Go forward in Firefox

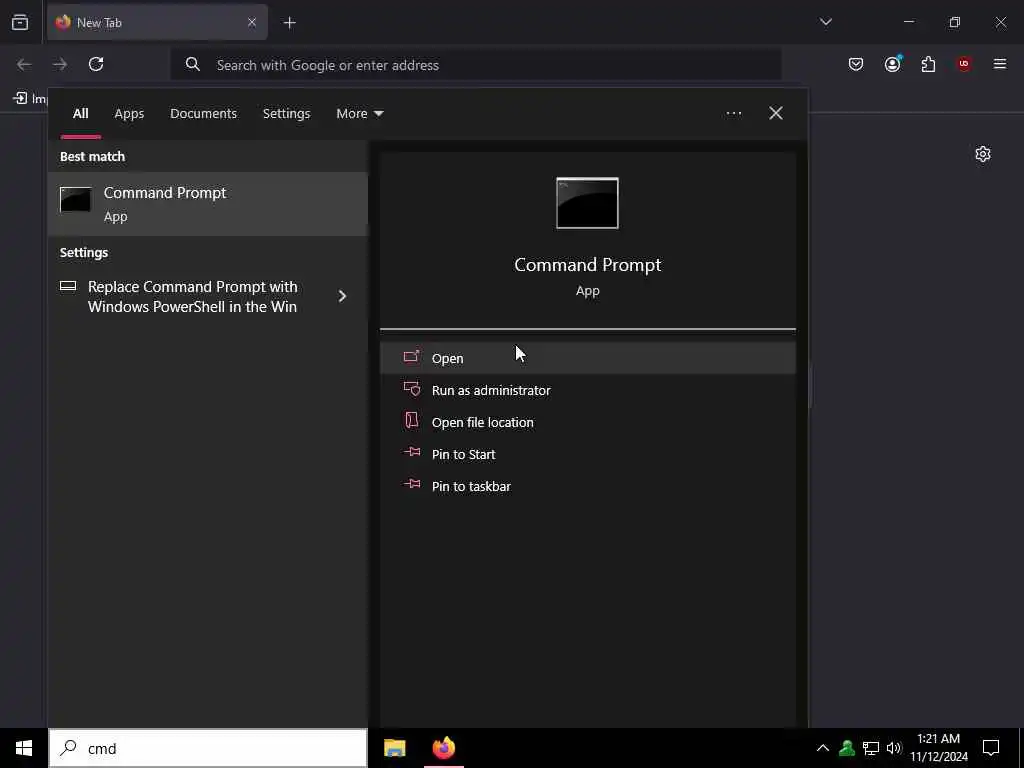pos(60,64)
